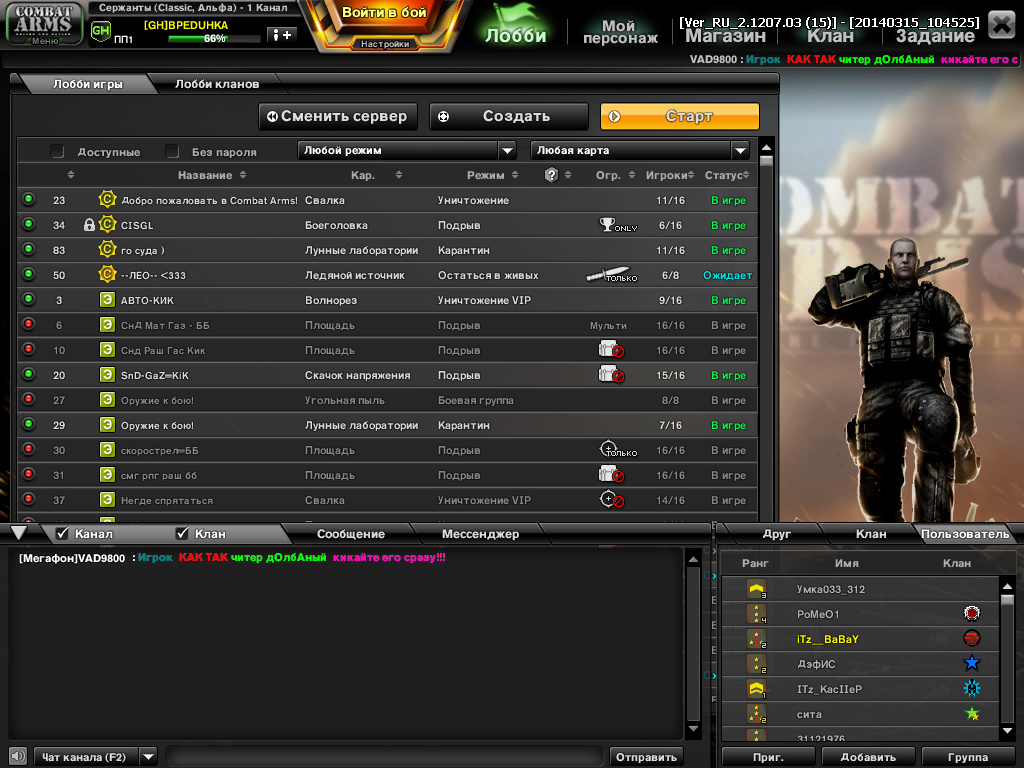Sort rooms by Кар. map column
Viewport: 1024px width, 768px height.
376,175
